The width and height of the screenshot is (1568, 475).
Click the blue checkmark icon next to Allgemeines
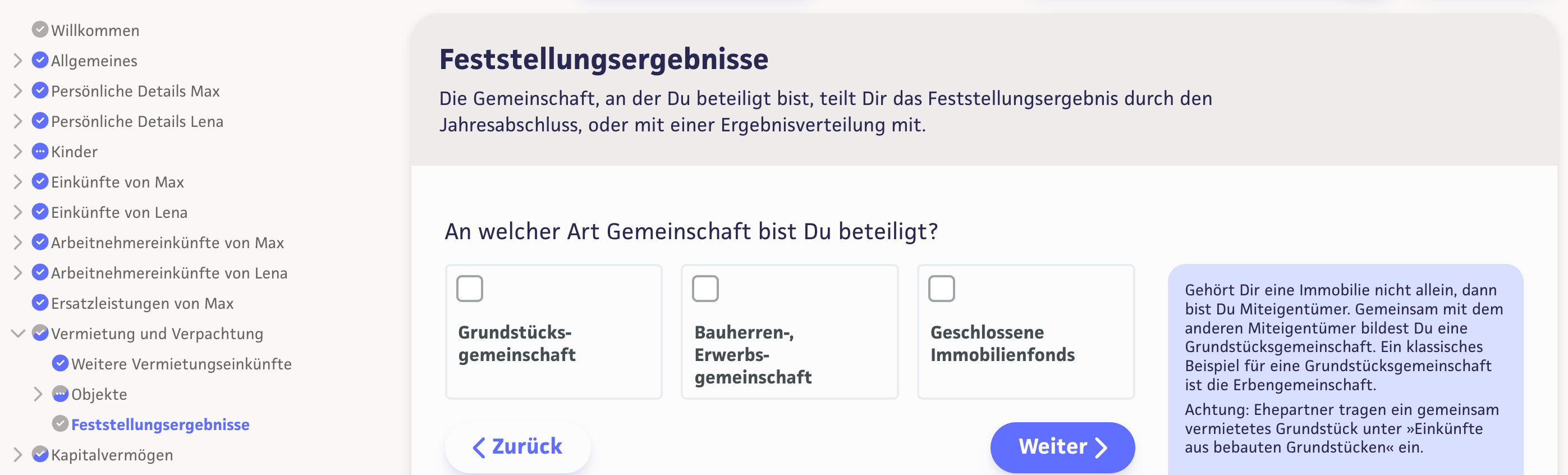point(40,60)
